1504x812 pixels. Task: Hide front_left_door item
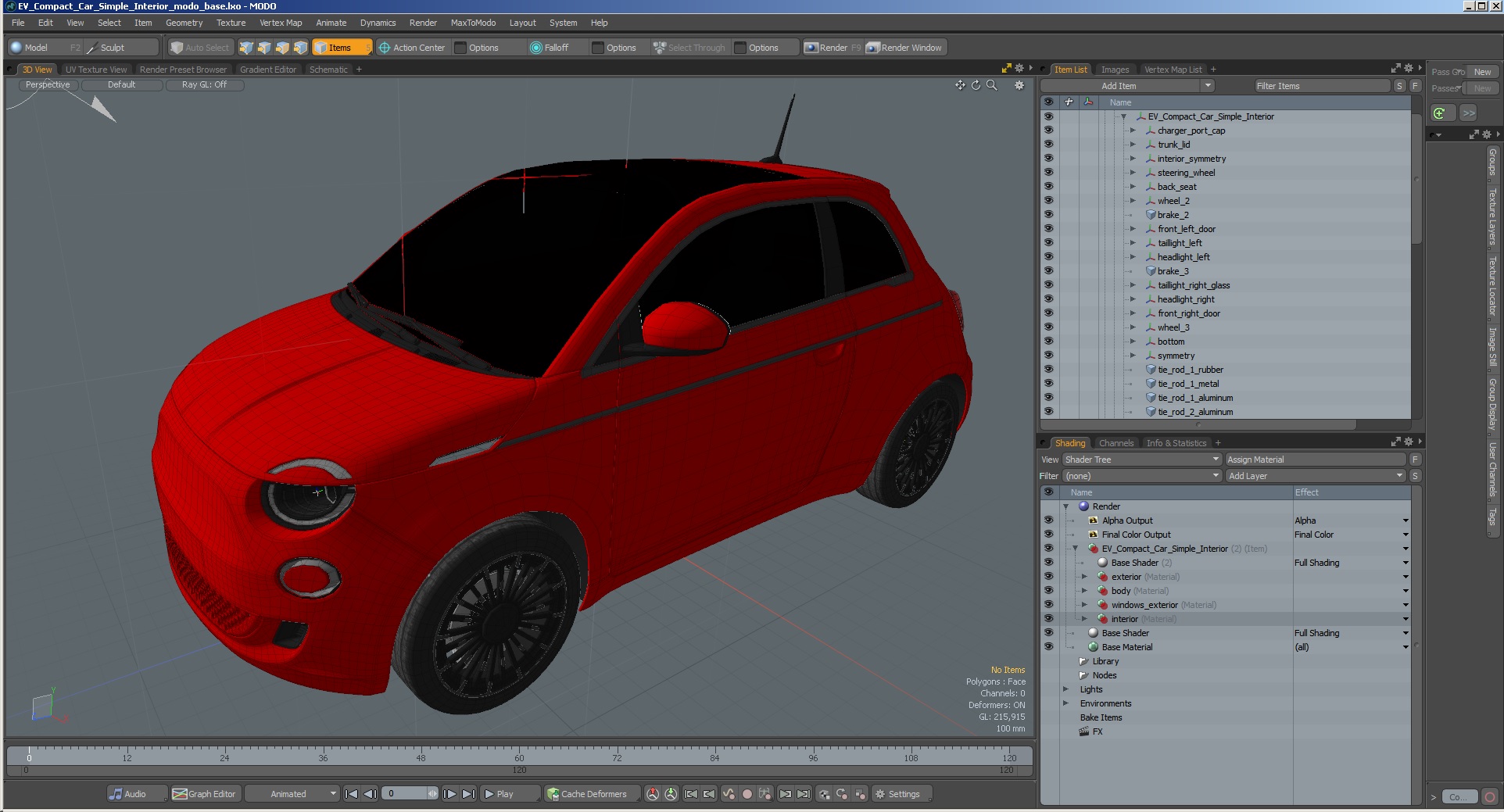tap(1048, 229)
